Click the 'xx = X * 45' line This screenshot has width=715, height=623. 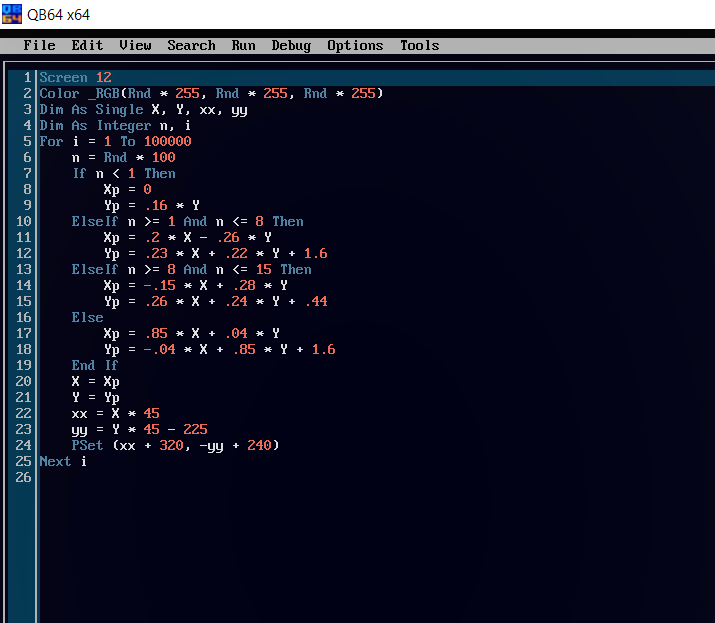(115, 413)
